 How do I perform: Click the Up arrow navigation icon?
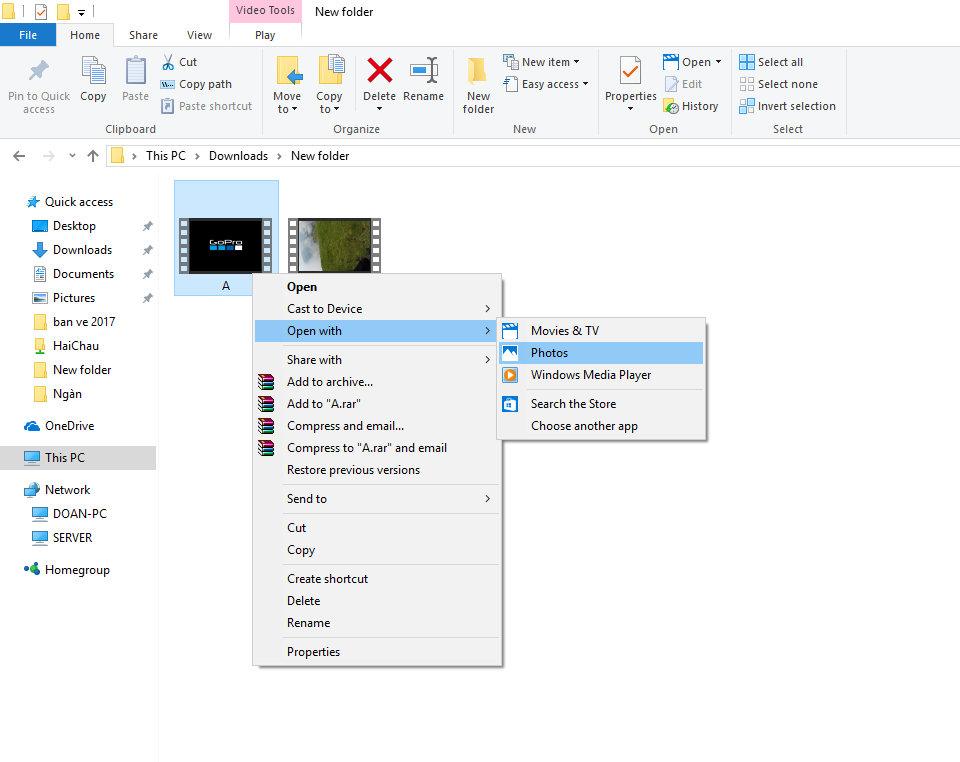point(93,156)
